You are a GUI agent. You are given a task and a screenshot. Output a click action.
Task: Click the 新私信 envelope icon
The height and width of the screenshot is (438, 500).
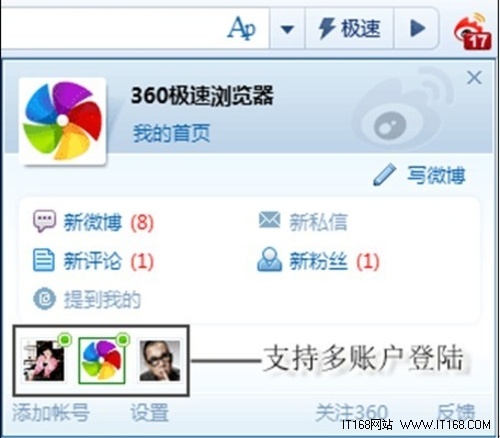[269, 220]
